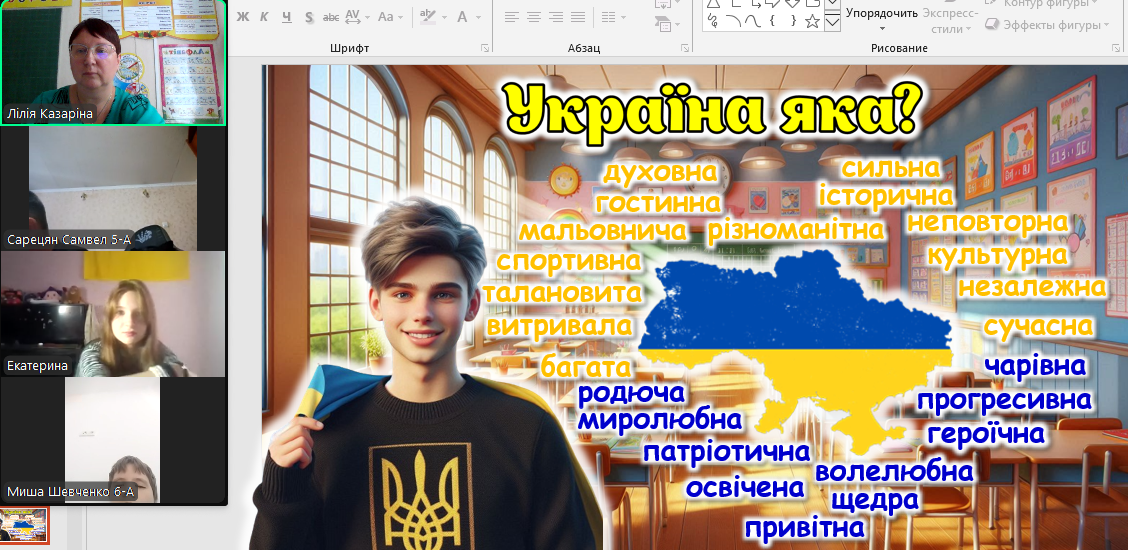Open the Упорядочить dropdown

tap(882, 18)
